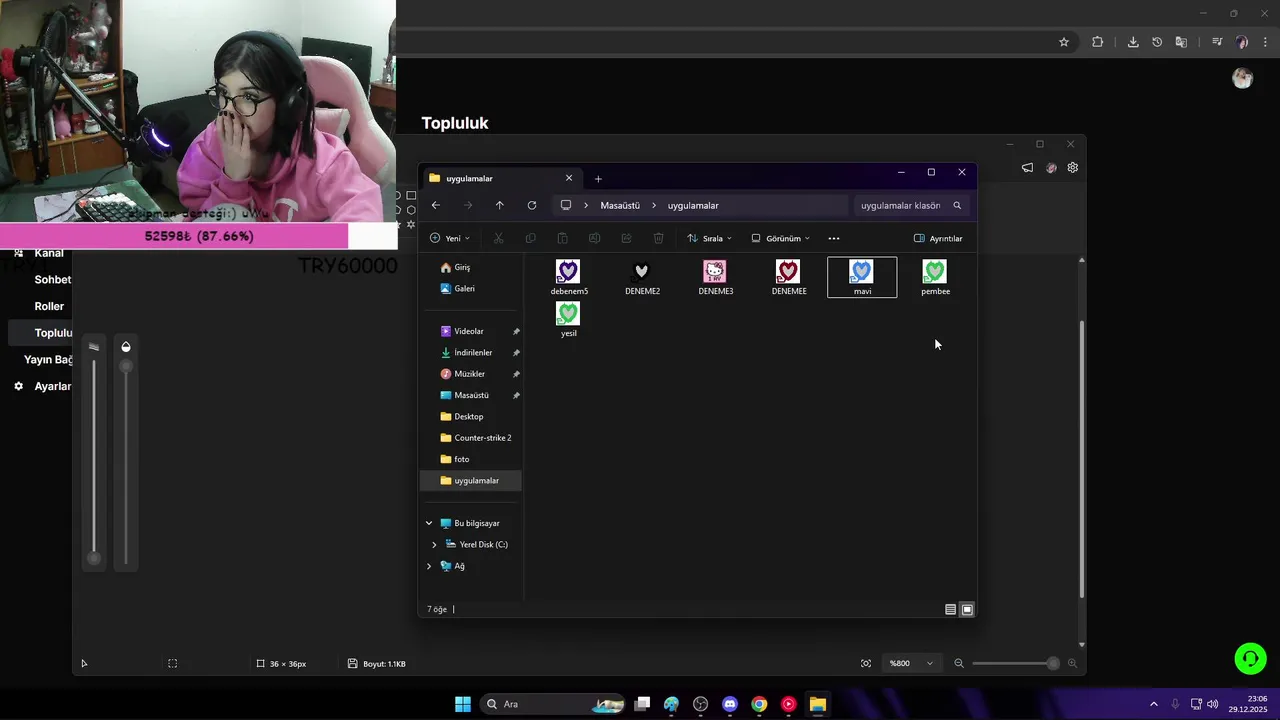Open the green headset support button

[x=1250, y=658]
